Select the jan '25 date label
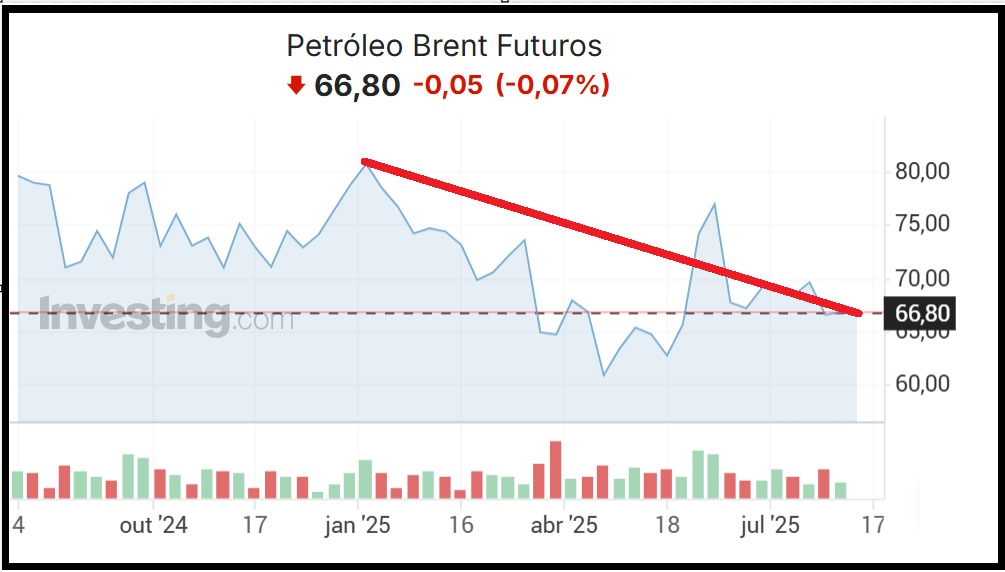1005x572 pixels. point(359,525)
